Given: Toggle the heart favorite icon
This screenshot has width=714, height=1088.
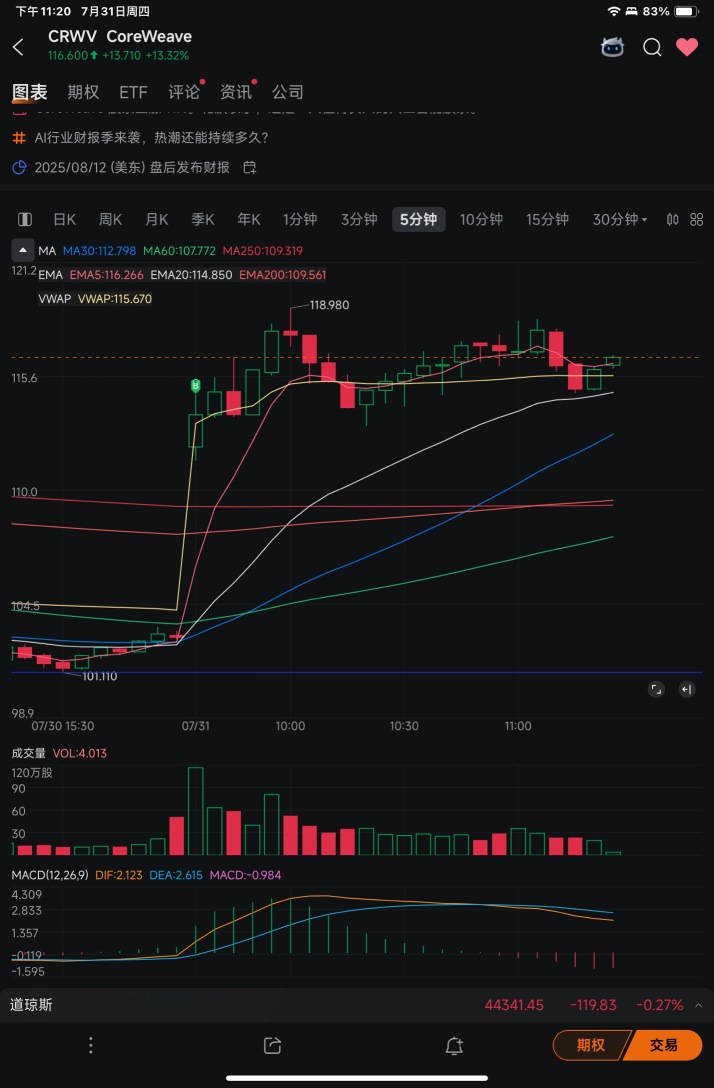Looking at the screenshot, I should click(687, 47).
